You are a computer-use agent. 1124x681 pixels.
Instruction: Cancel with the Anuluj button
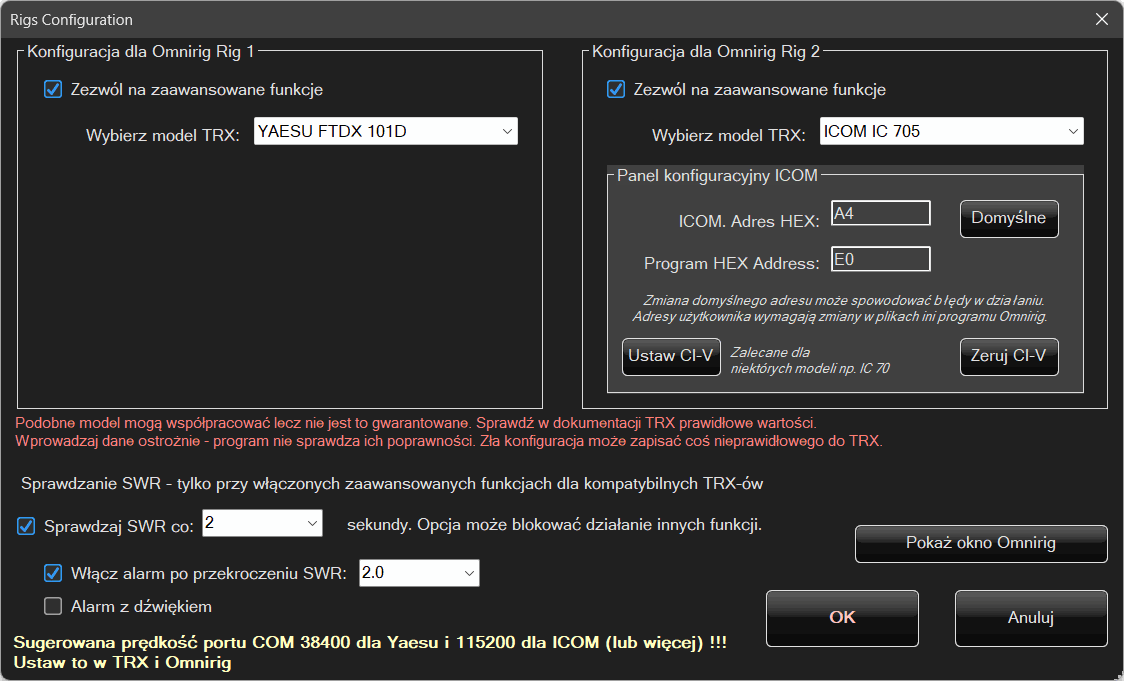(1030, 618)
